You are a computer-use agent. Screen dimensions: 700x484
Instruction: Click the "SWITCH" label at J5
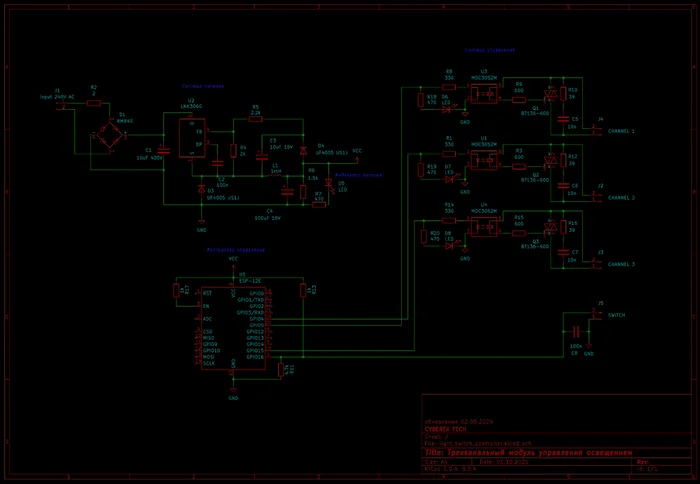point(617,315)
